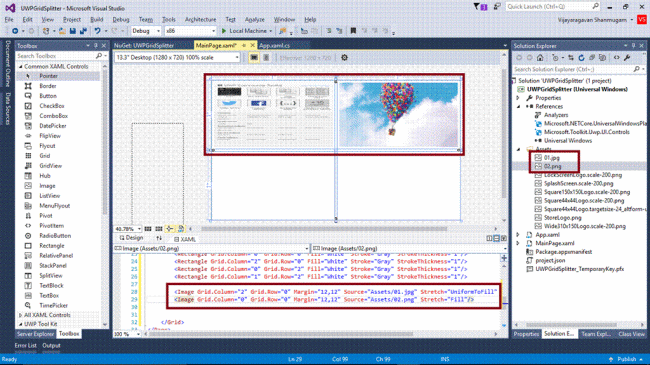
Task: Click the Search Toolbox input field
Action: pyautogui.click(x=55, y=56)
